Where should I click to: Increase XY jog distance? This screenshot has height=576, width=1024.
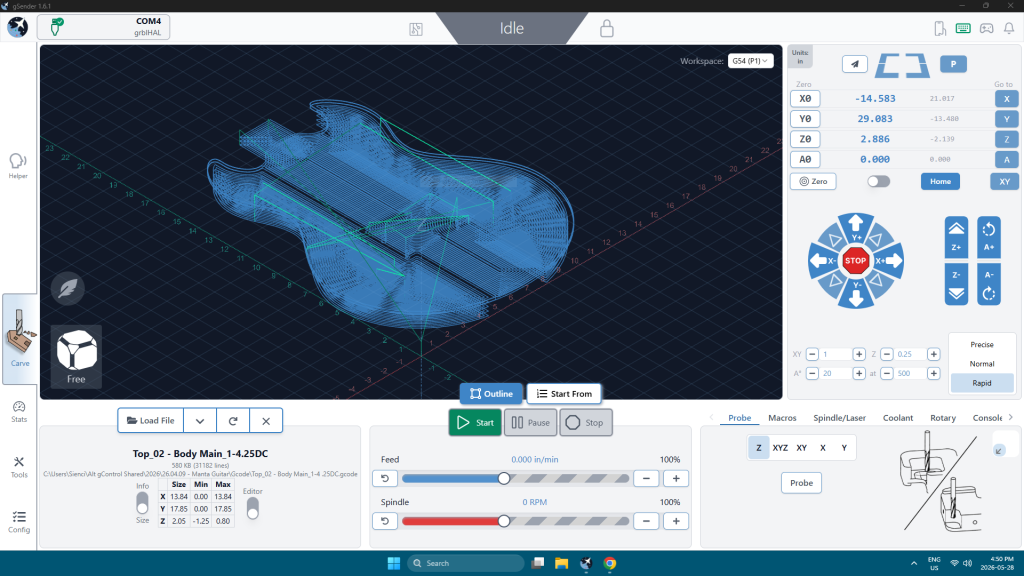859,354
